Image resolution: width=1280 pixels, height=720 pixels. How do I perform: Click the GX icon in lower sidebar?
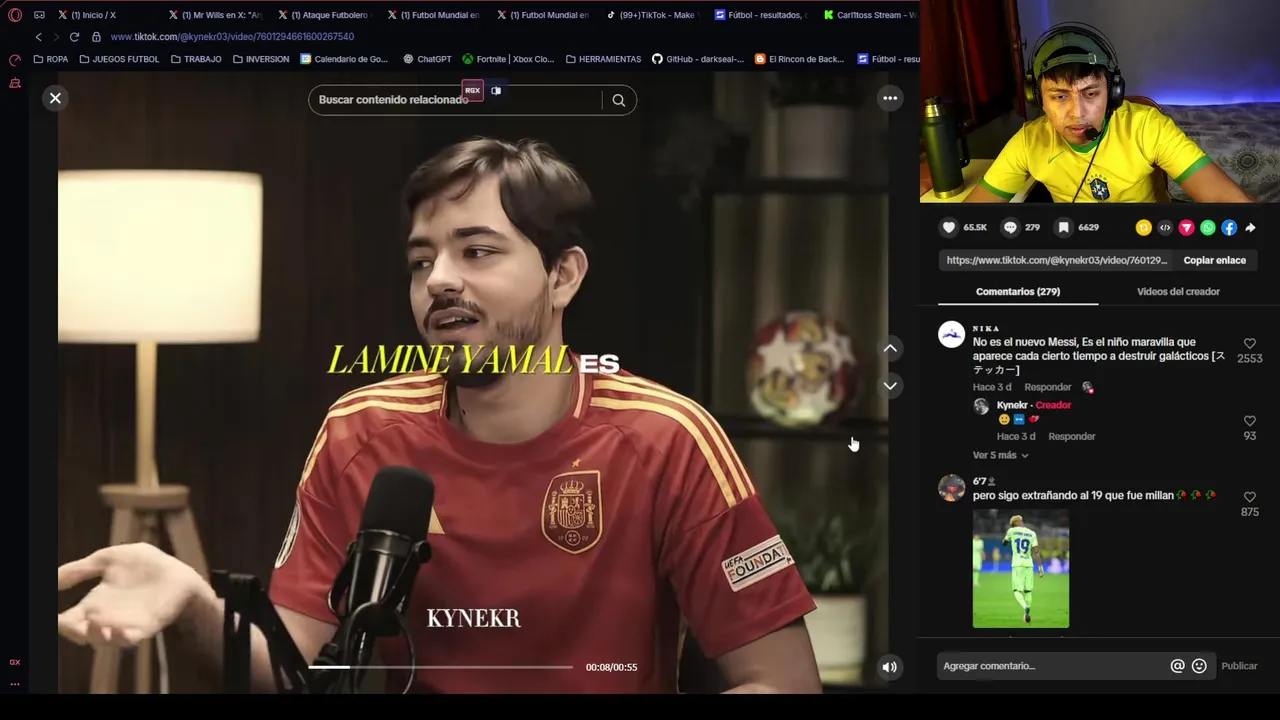(x=15, y=662)
